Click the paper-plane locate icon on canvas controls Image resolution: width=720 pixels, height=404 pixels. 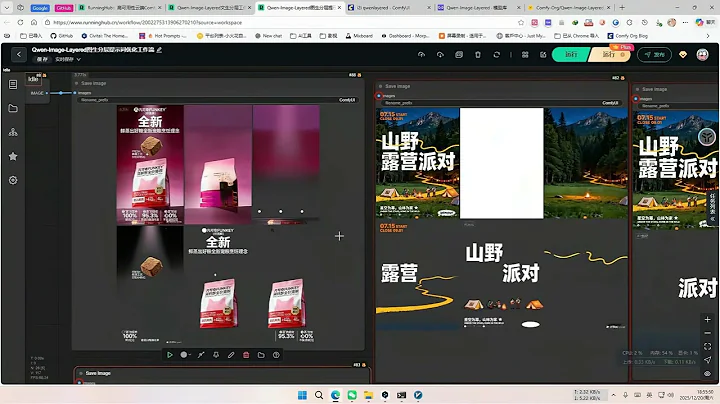[707, 360]
